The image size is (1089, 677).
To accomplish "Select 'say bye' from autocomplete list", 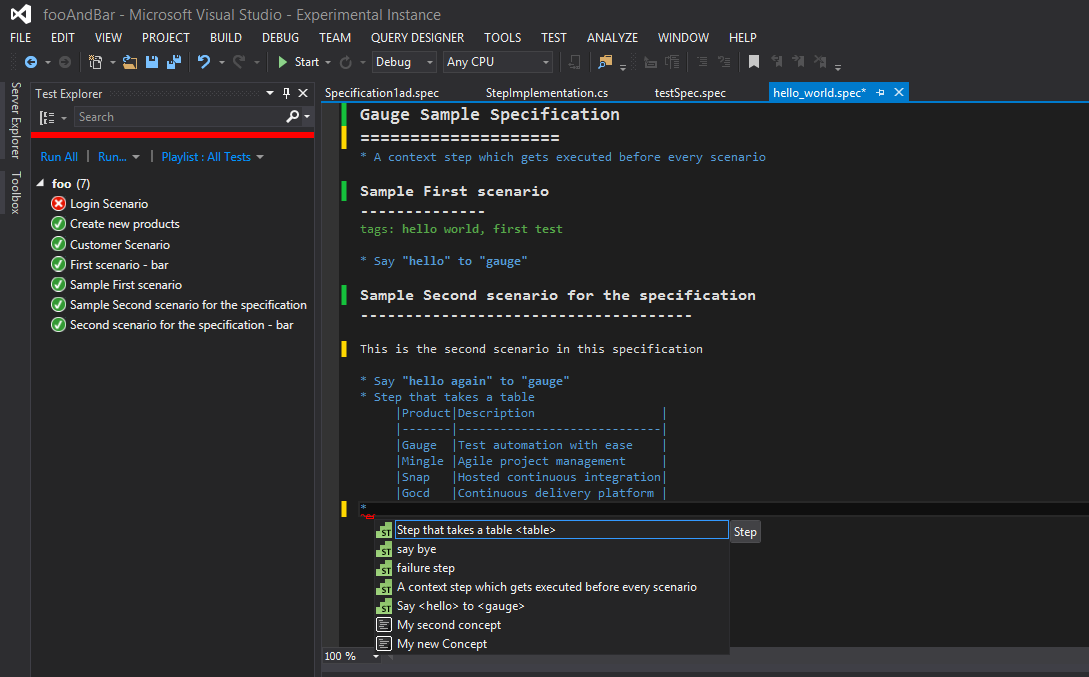I will (x=416, y=549).
